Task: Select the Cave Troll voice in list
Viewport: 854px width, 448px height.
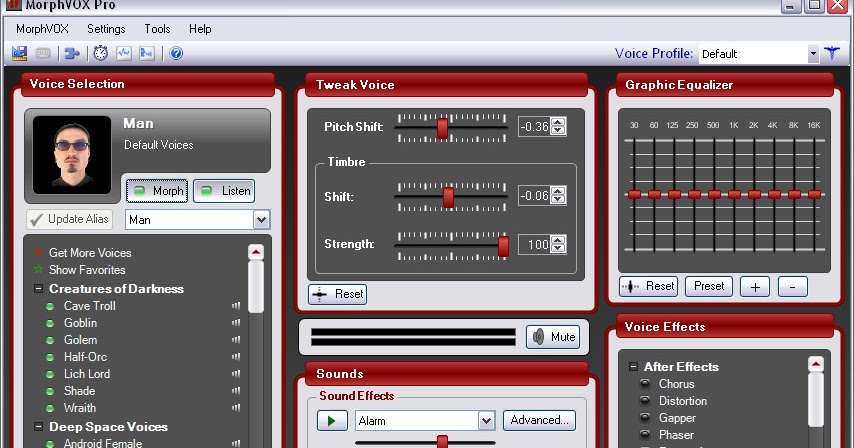Action: pyautogui.click(x=90, y=306)
